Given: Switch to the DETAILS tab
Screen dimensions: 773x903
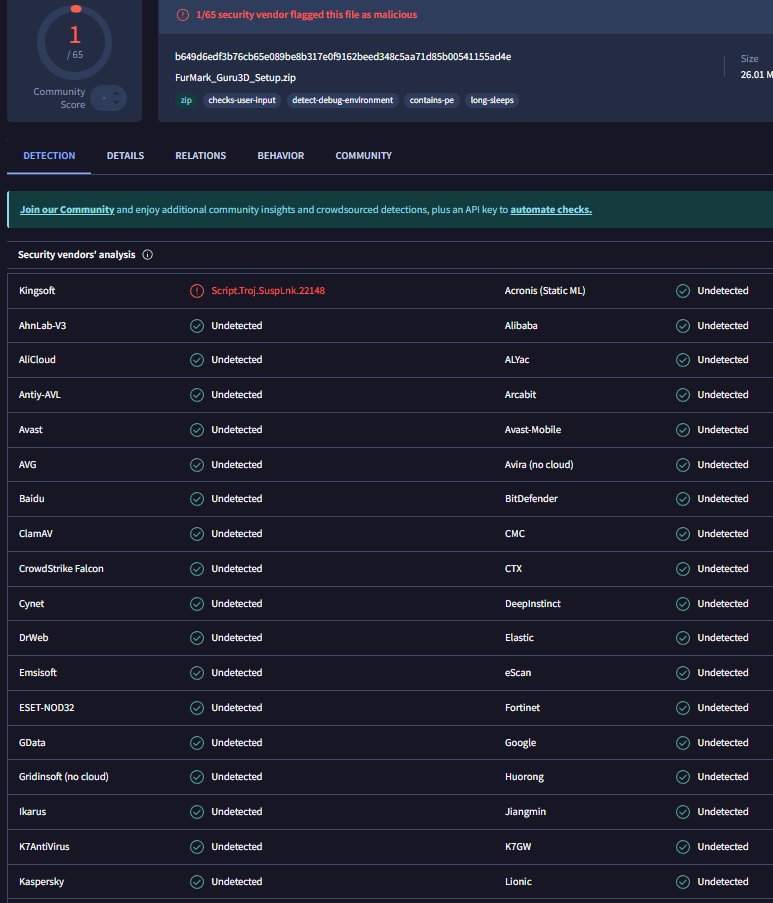Looking at the screenshot, I should (125, 155).
